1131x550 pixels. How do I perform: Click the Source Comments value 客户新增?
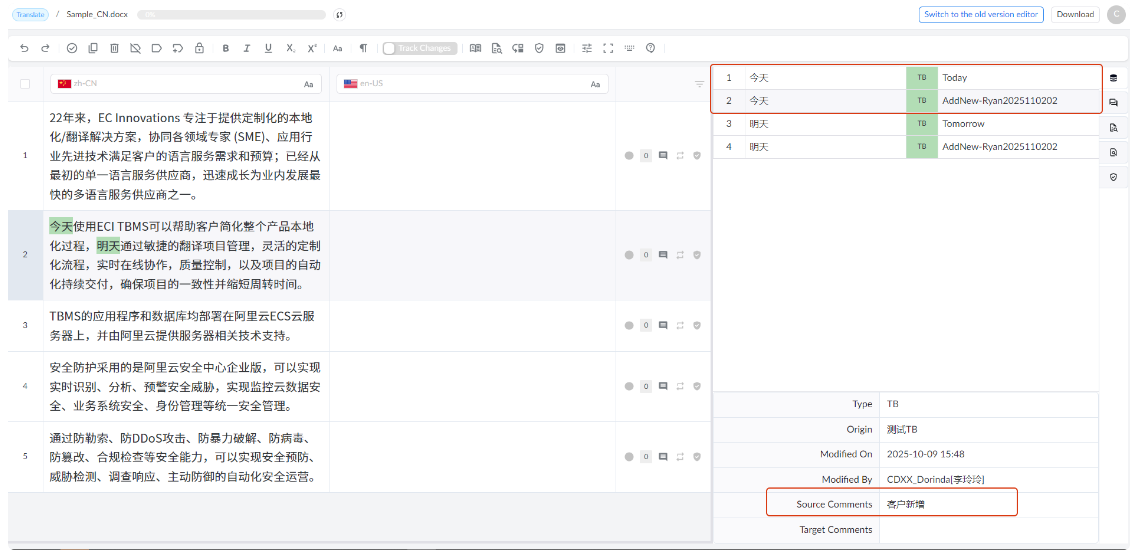point(906,505)
